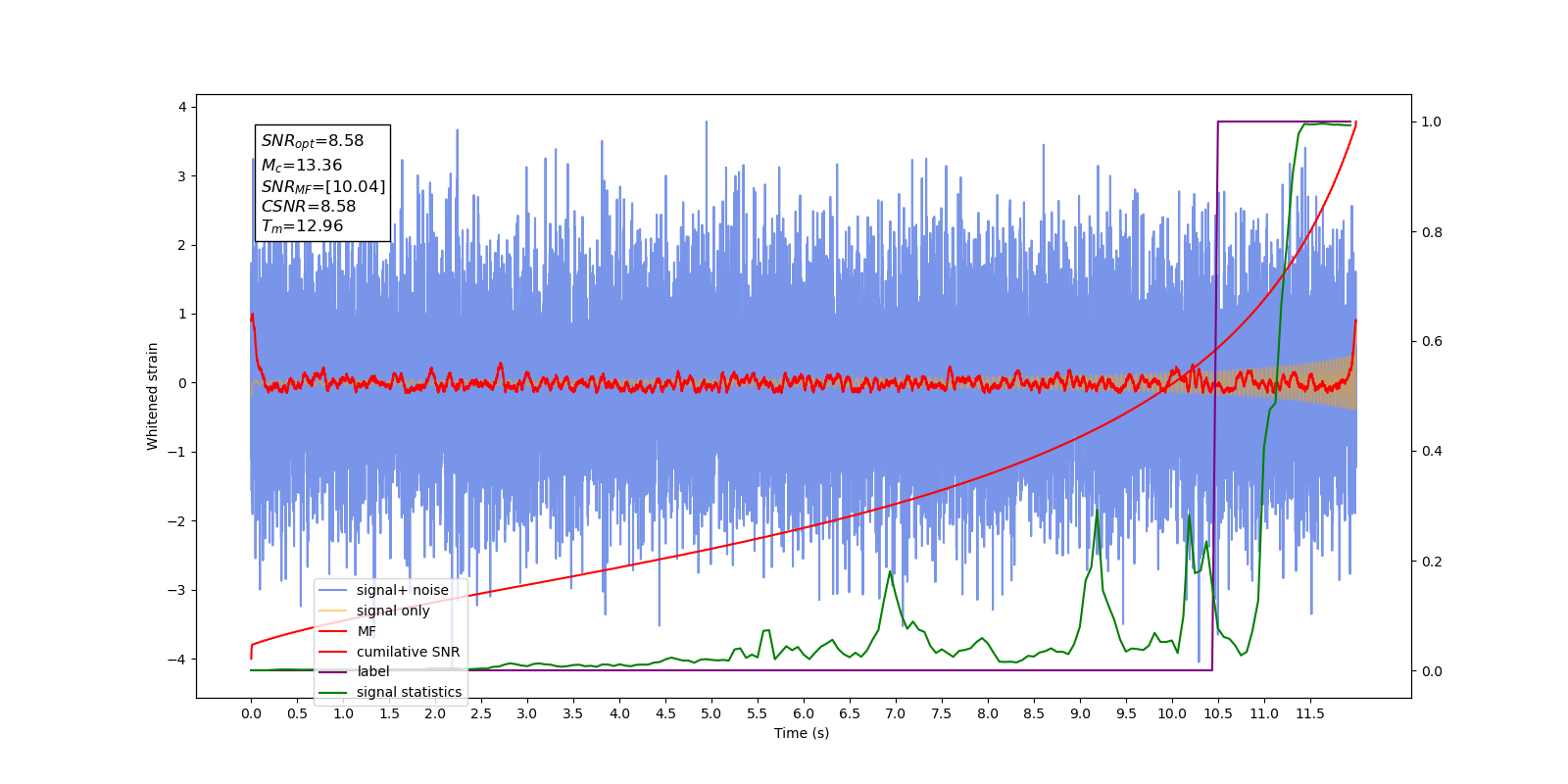
Task: Click the 0.0 tick on the time axis
Action: click(x=251, y=713)
